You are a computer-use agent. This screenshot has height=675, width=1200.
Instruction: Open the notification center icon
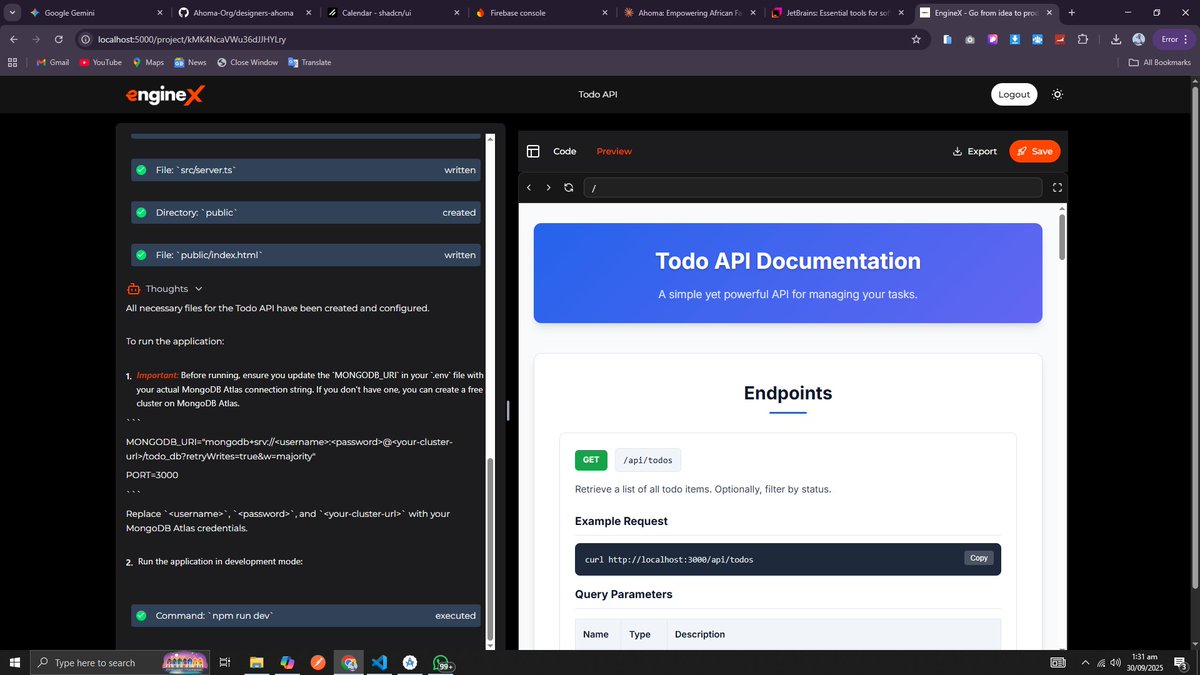[x=1181, y=662]
